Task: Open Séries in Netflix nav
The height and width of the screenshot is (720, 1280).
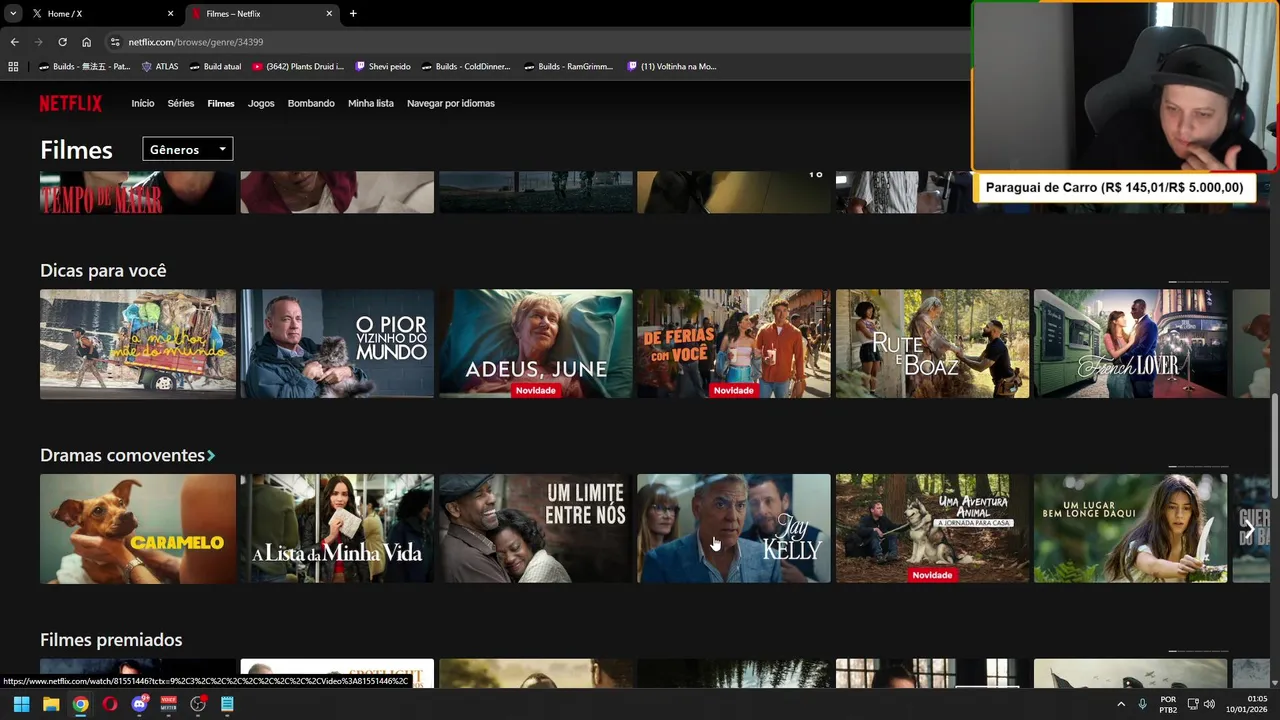Action: point(181,103)
